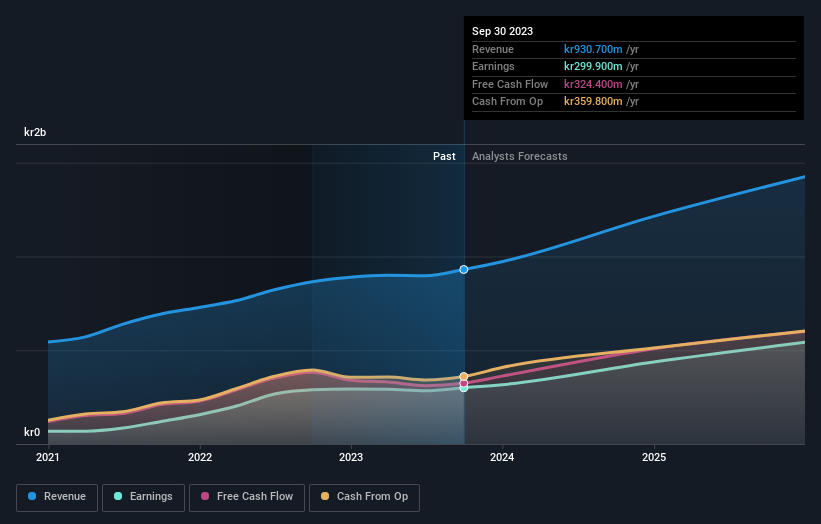
Task: Toggle the Earnings legend series
Action: click(x=143, y=497)
